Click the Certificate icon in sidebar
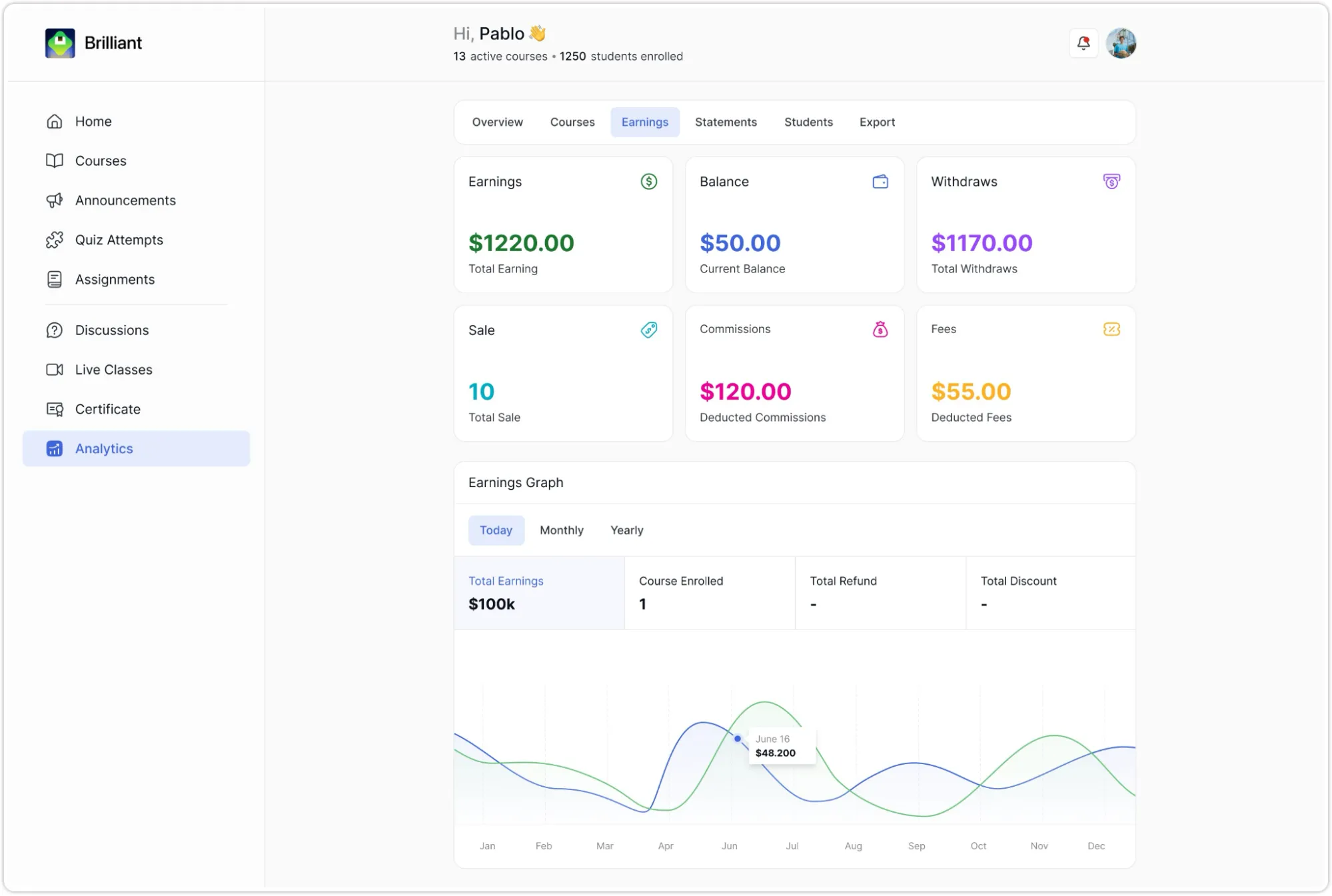The height and width of the screenshot is (896, 1332). [55, 409]
